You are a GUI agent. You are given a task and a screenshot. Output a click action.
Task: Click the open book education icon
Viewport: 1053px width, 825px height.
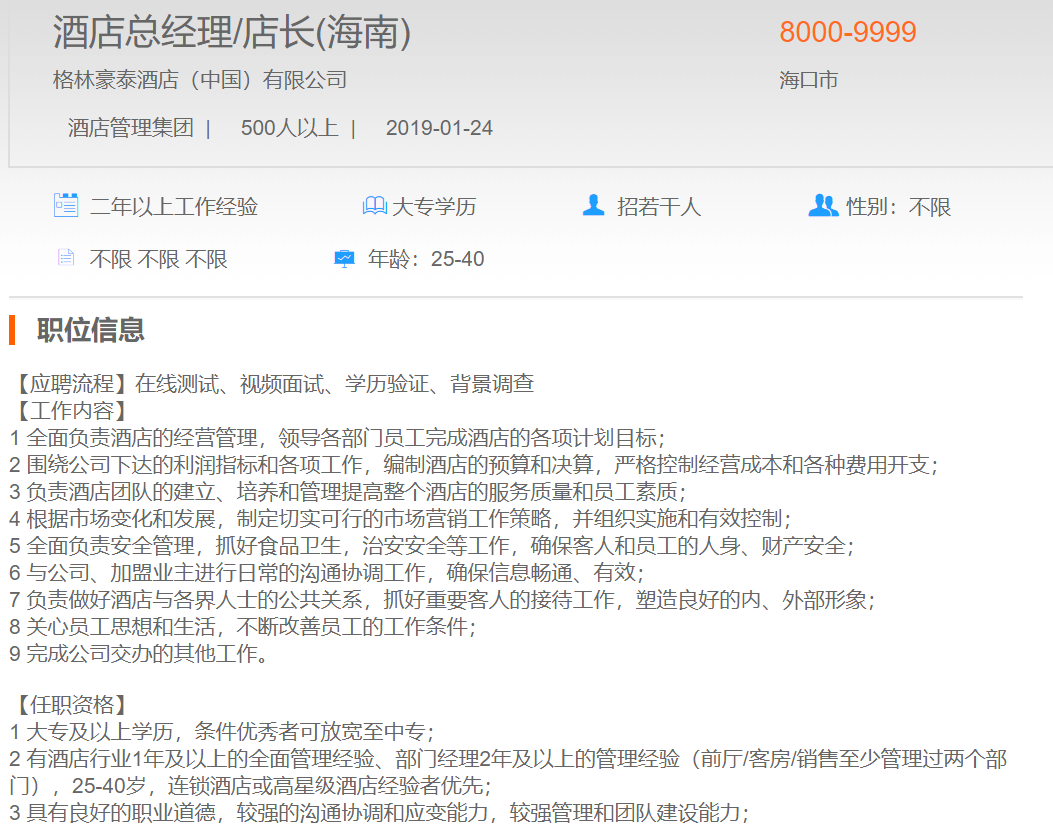pyautogui.click(x=374, y=206)
